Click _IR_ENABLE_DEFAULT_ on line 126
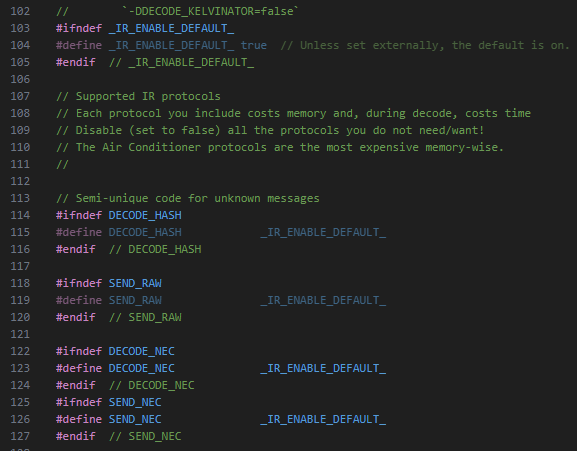The image size is (577, 451). (323, 419)
